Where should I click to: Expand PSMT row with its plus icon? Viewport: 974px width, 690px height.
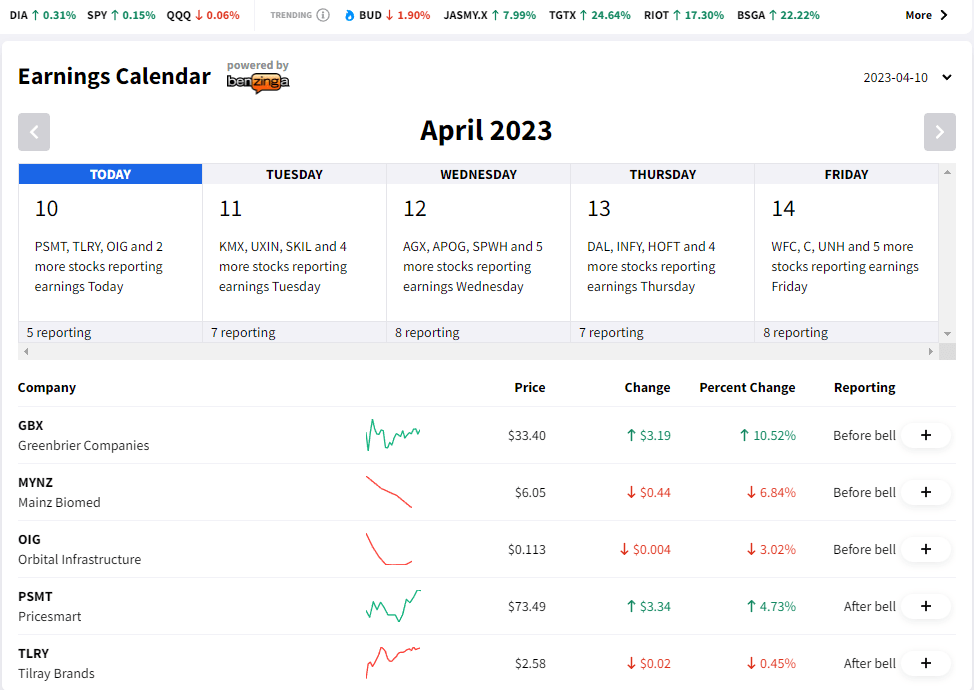tap(925, 605)
